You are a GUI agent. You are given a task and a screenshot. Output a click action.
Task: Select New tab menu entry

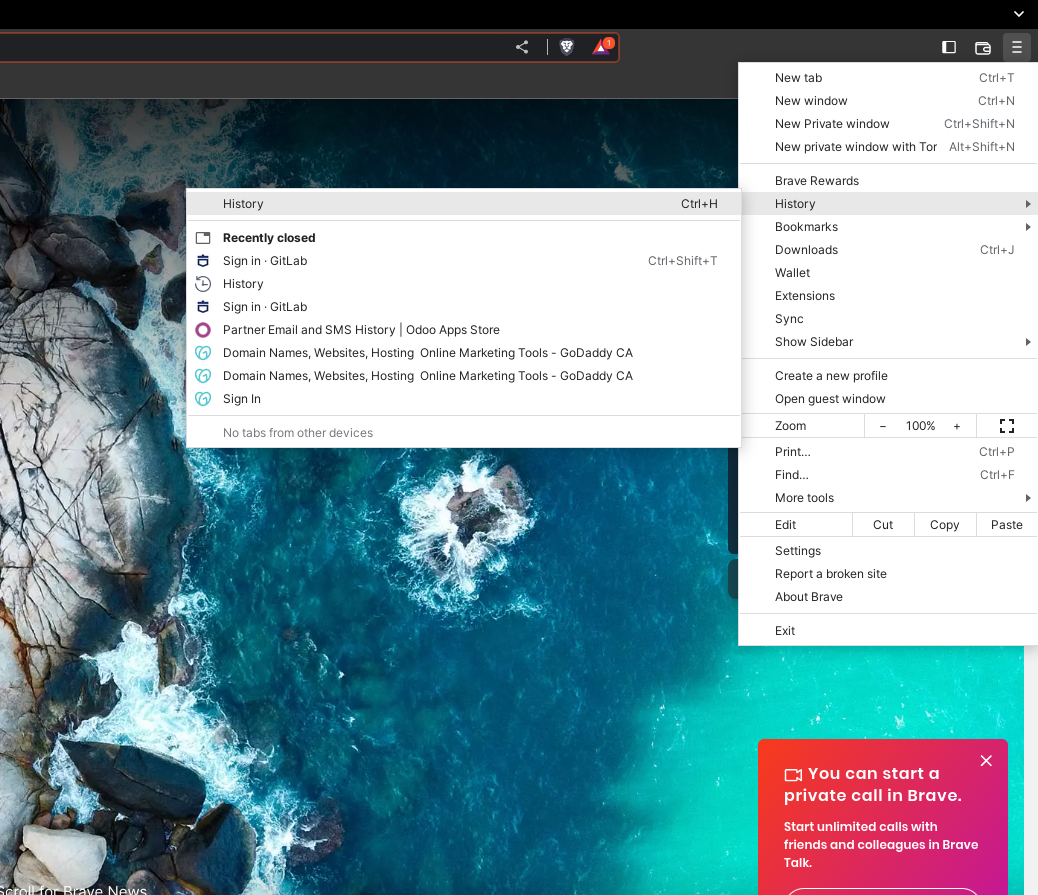tap(888, 78)
